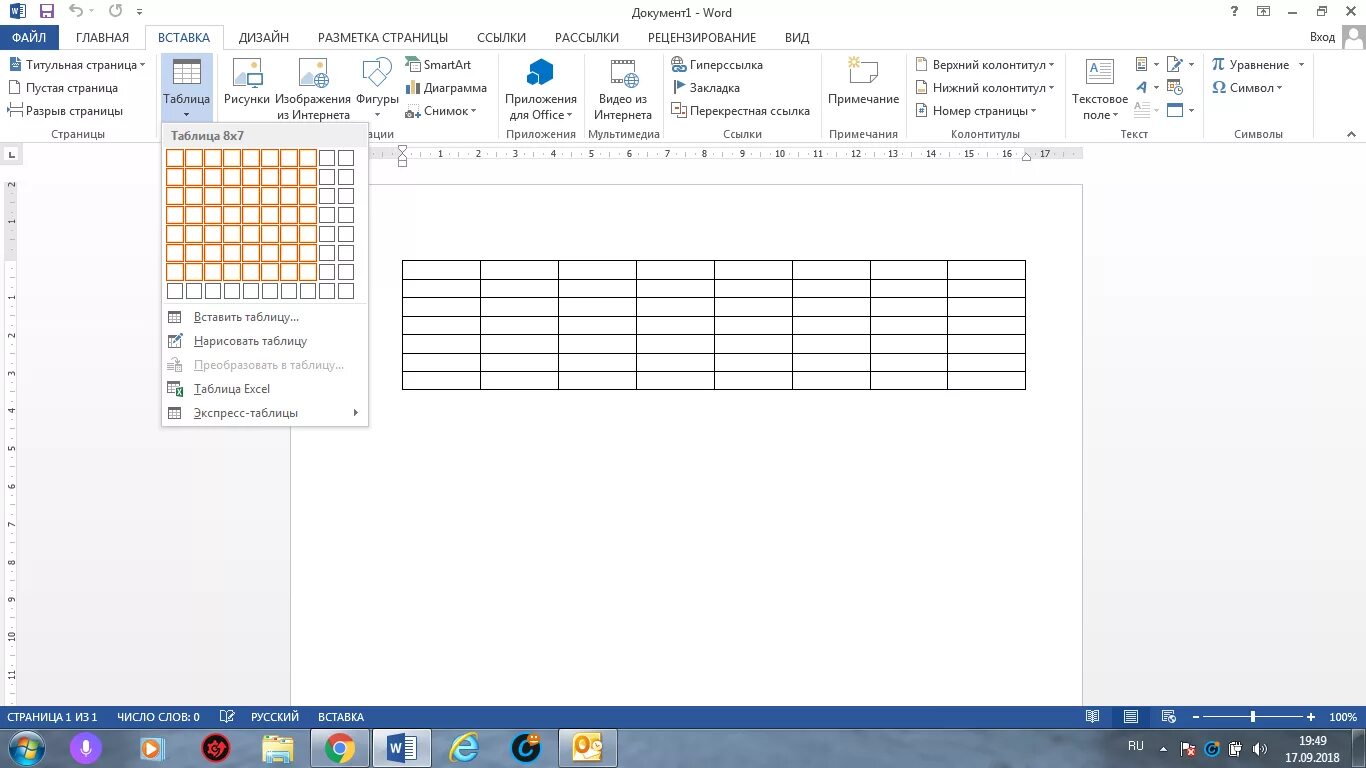Screen dimensions: 1366x768
Task: Click Вход to sign in
Action: pyautogui.click(x=1322, y=37)
